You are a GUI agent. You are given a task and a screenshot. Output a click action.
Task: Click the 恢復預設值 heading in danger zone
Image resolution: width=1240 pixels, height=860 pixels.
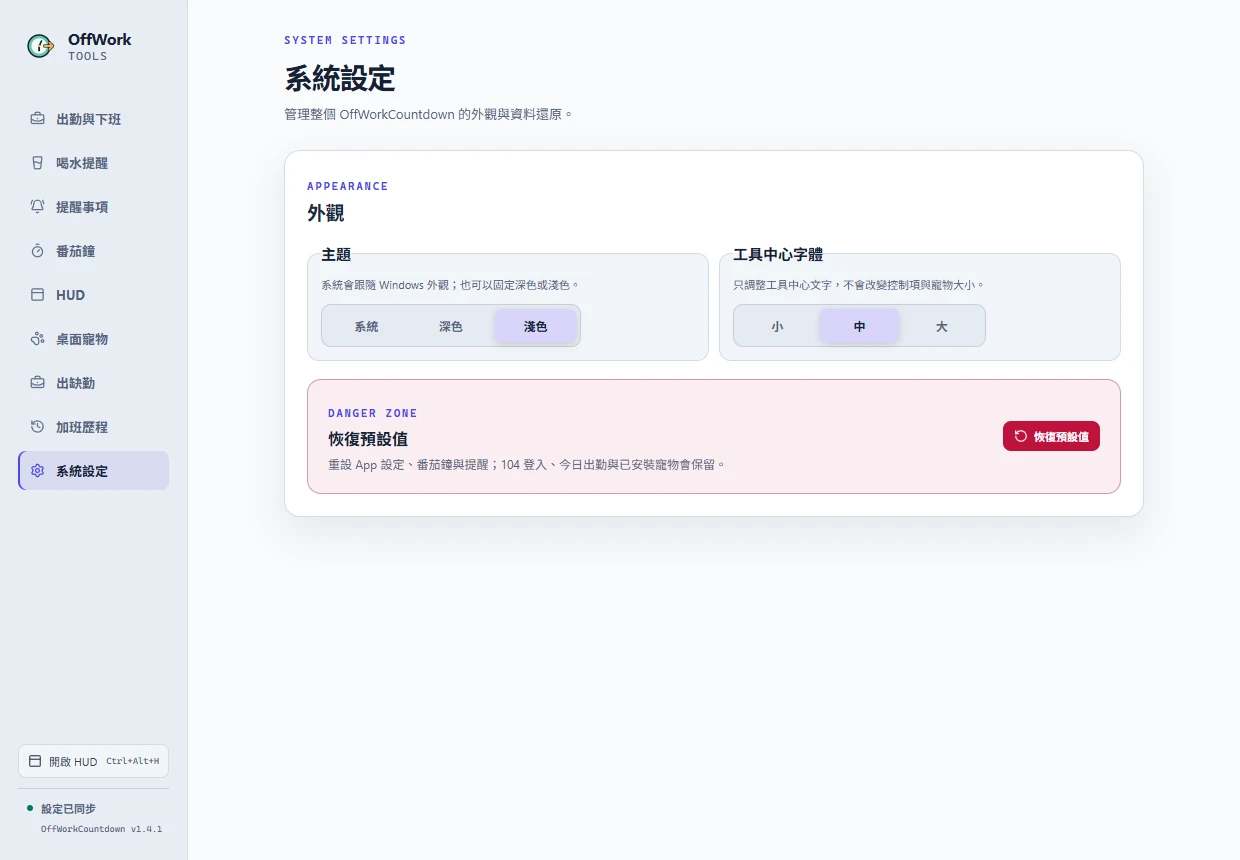[368, 439]
